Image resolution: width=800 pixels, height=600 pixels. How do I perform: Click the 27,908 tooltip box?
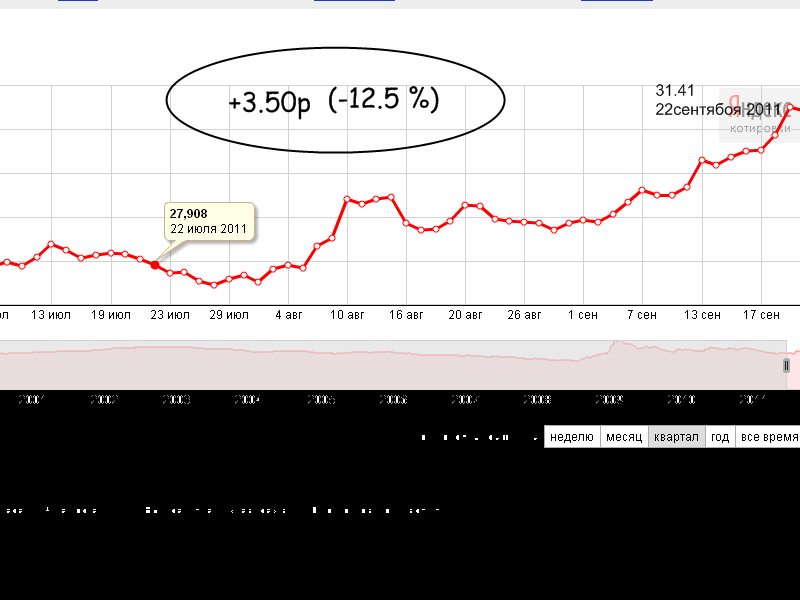[208, 221]
